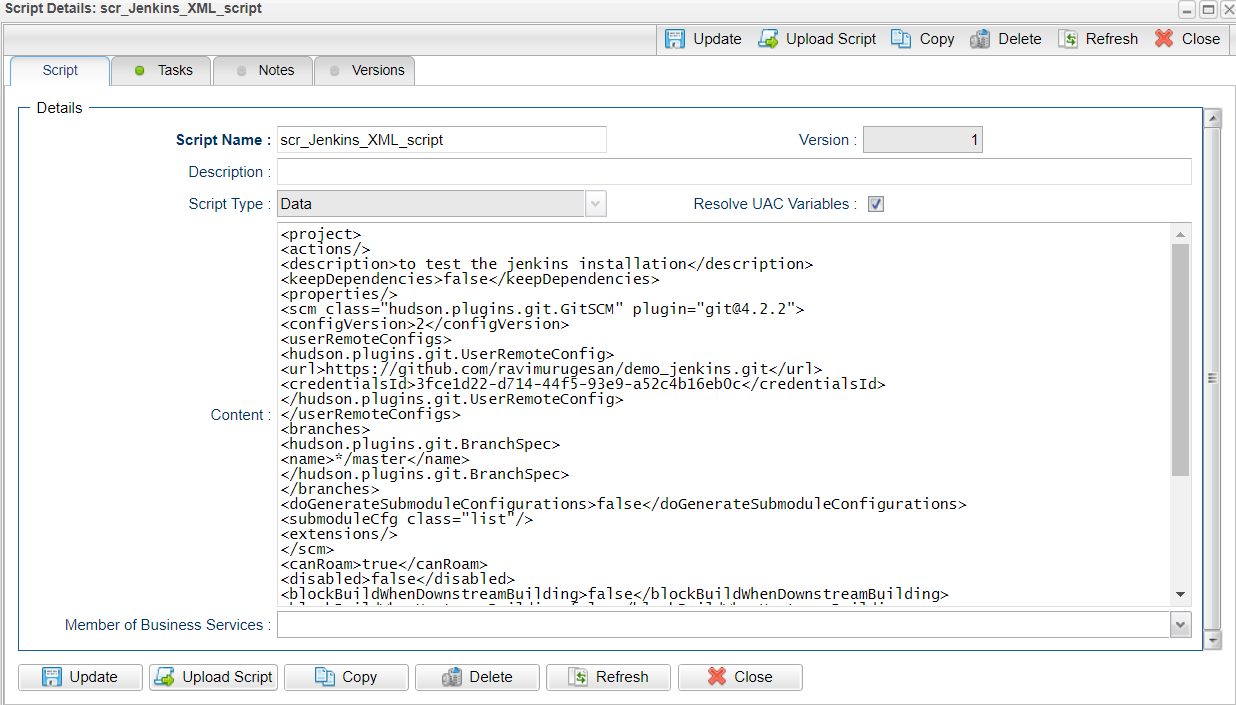Click the bottom Refresh button
Viewport: 1236px width, 705px height.
608,677
